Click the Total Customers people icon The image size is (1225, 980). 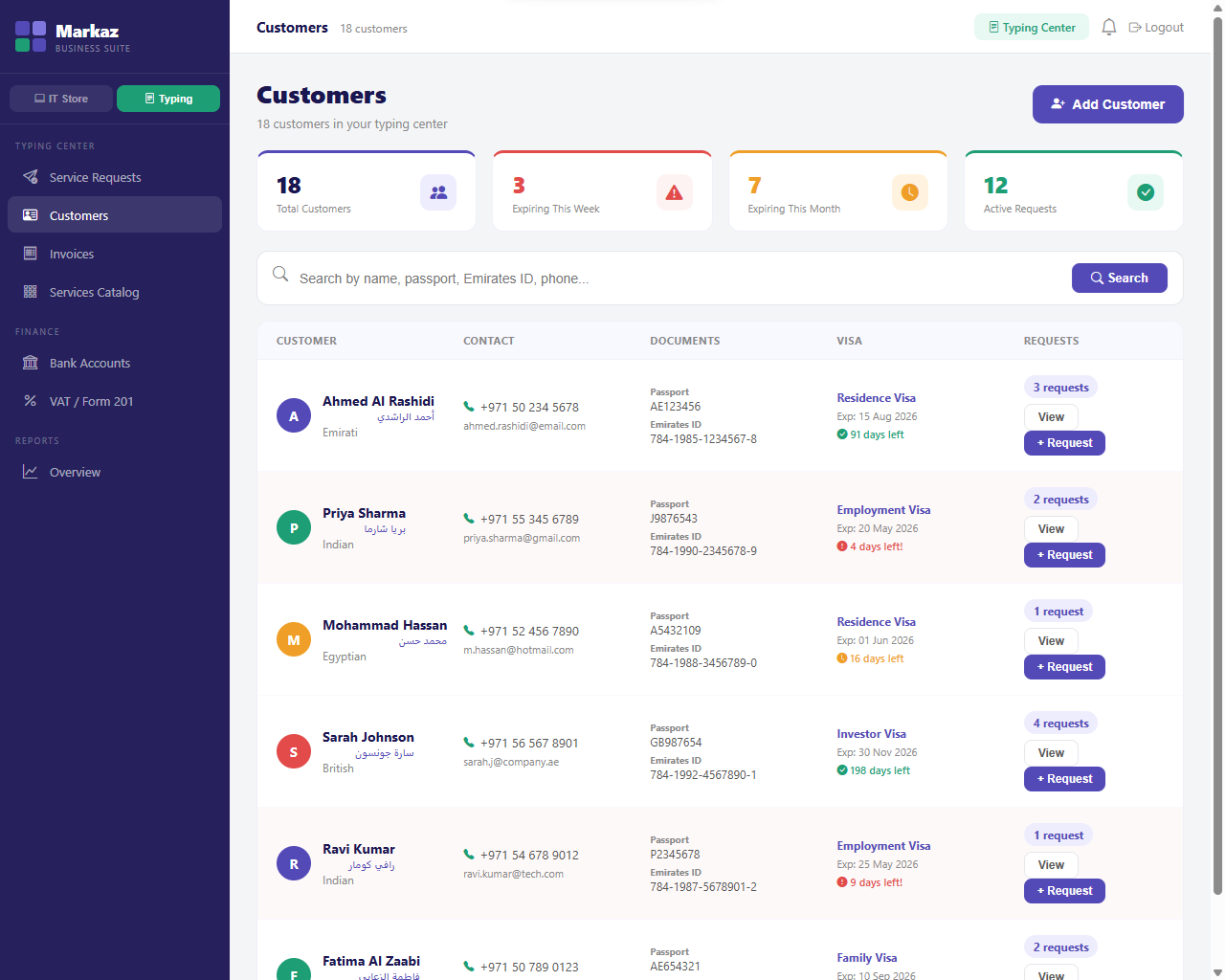(x=438, y=192)
